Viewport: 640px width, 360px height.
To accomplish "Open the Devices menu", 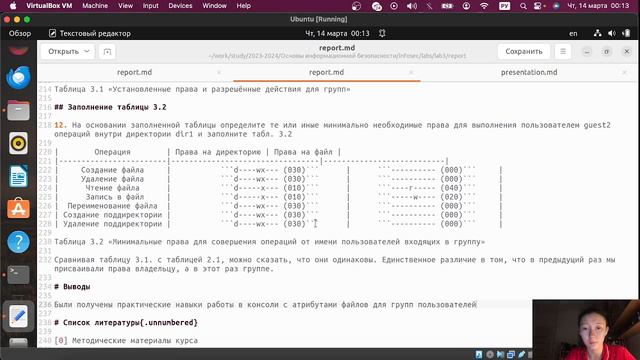I will (180, 6).
